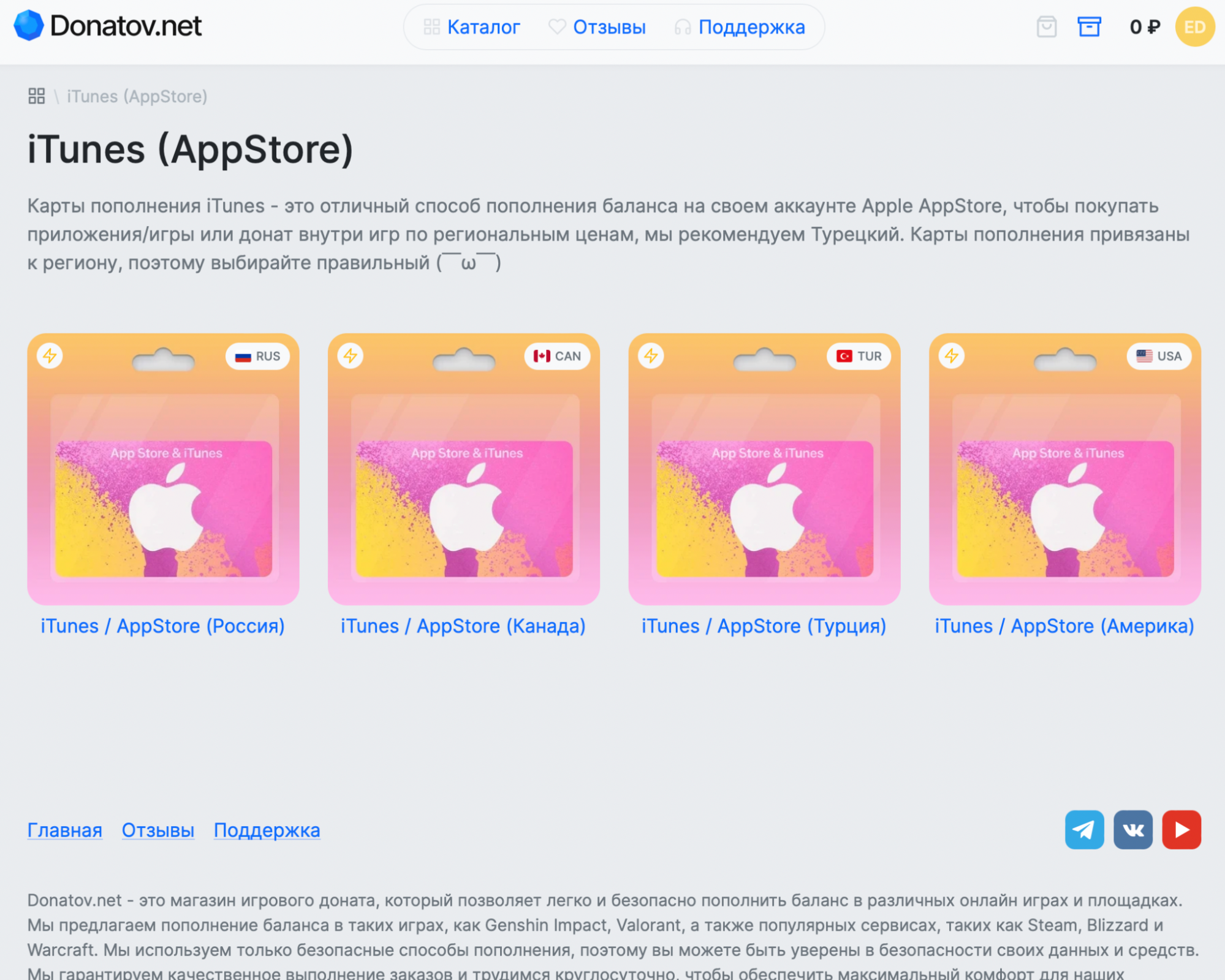Click the lightning icon on the Canada card
Viewport: 1225px width, 980px height.
point(351,356)
